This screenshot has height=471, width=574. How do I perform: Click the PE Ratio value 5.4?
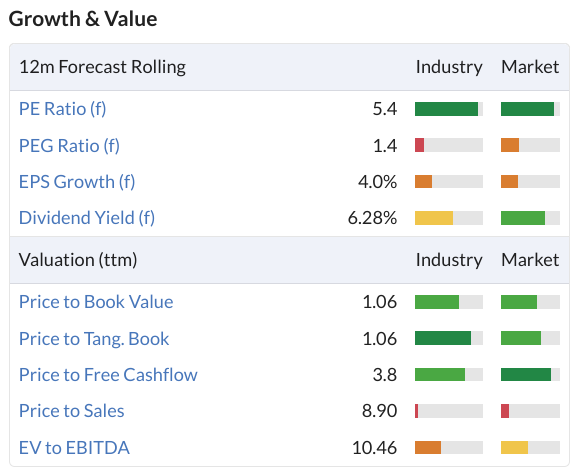click(385, 109)
